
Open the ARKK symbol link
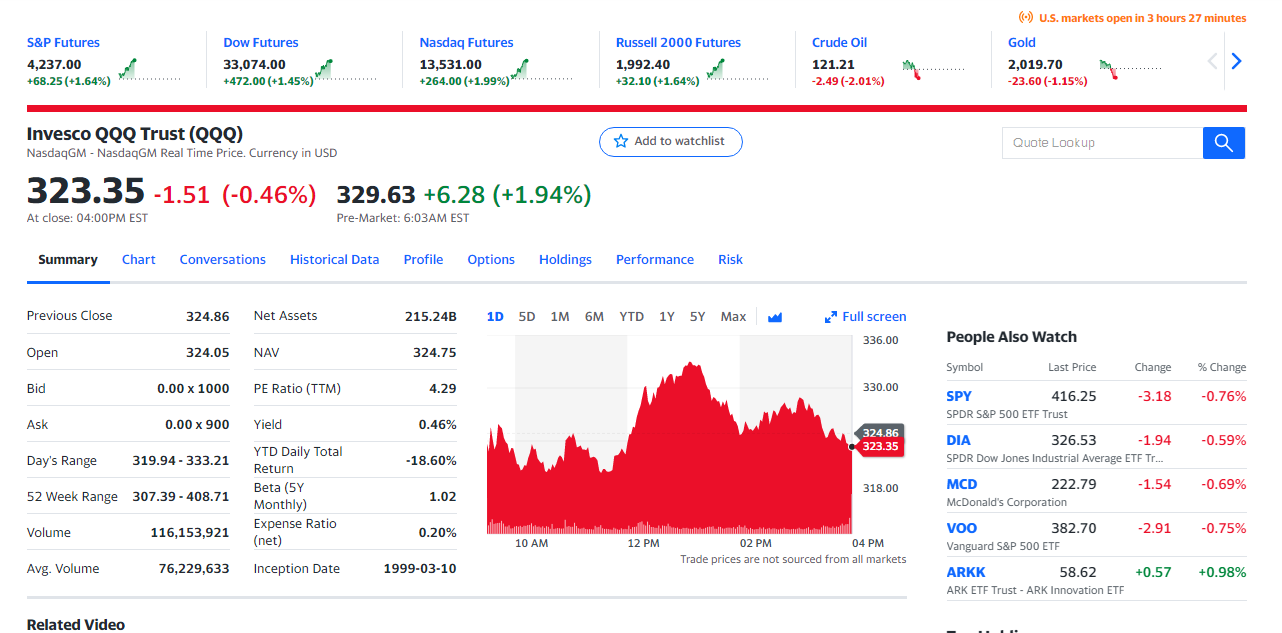pyautogui.click(x=966, y=573)
